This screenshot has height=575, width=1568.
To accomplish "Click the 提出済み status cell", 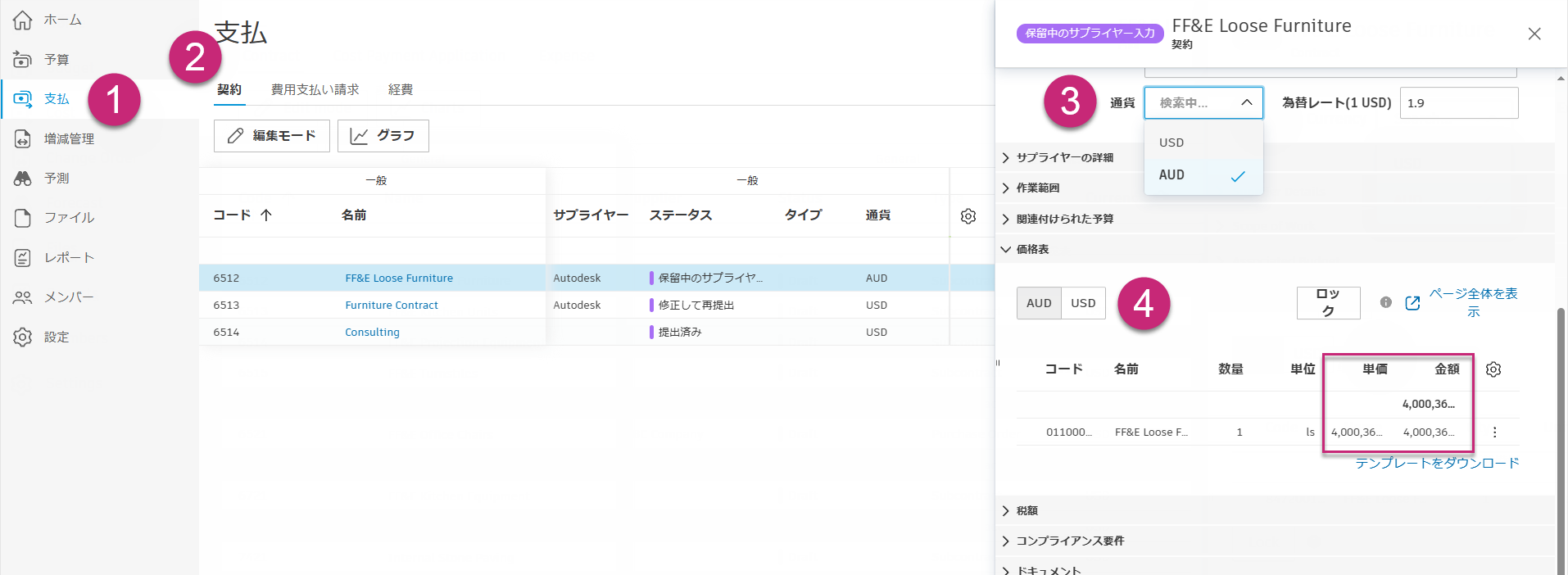I will pos(680,333).
